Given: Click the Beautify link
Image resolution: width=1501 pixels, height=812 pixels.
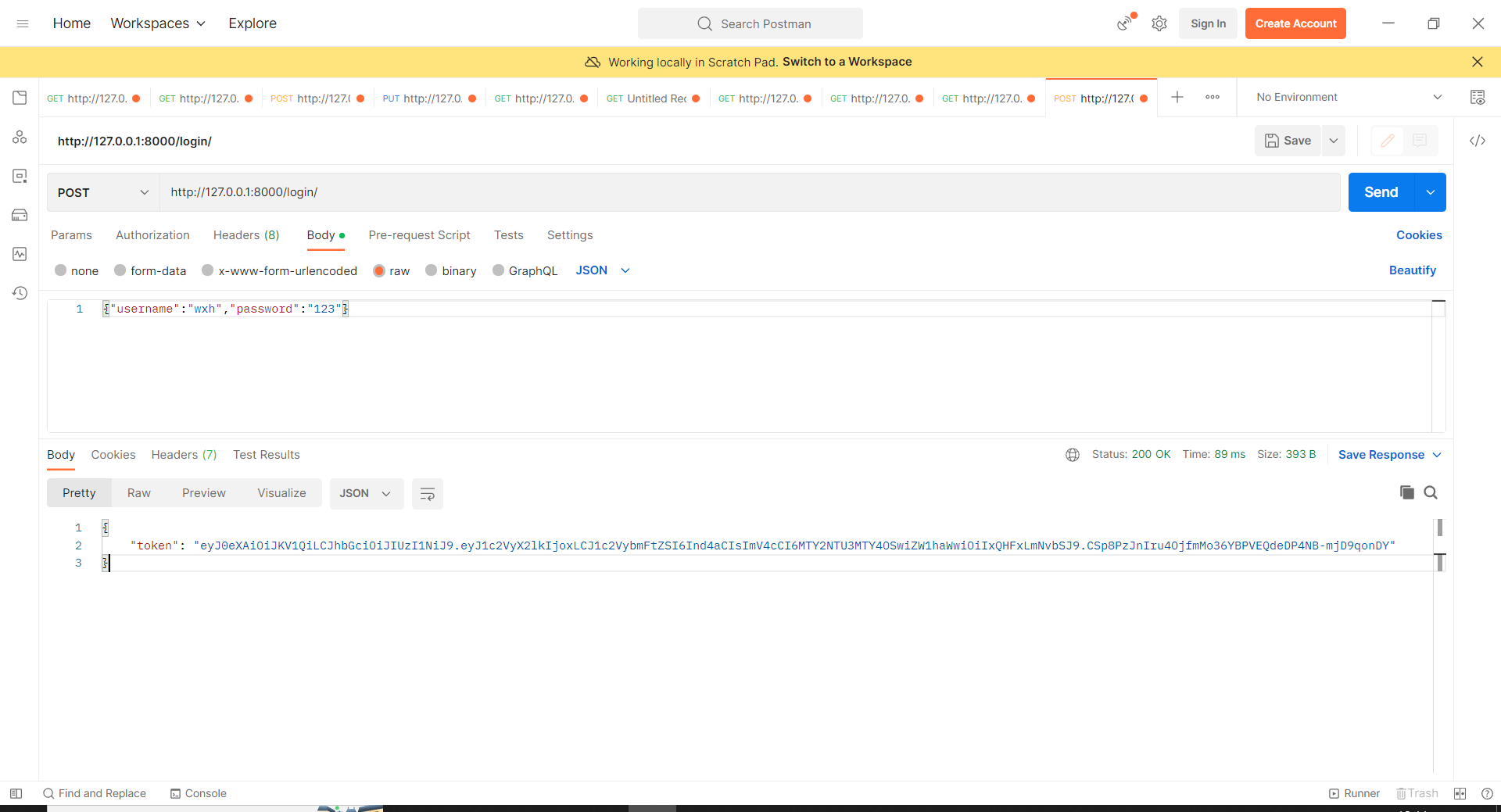Looking at the screenshot, I should click(1413, 270).
